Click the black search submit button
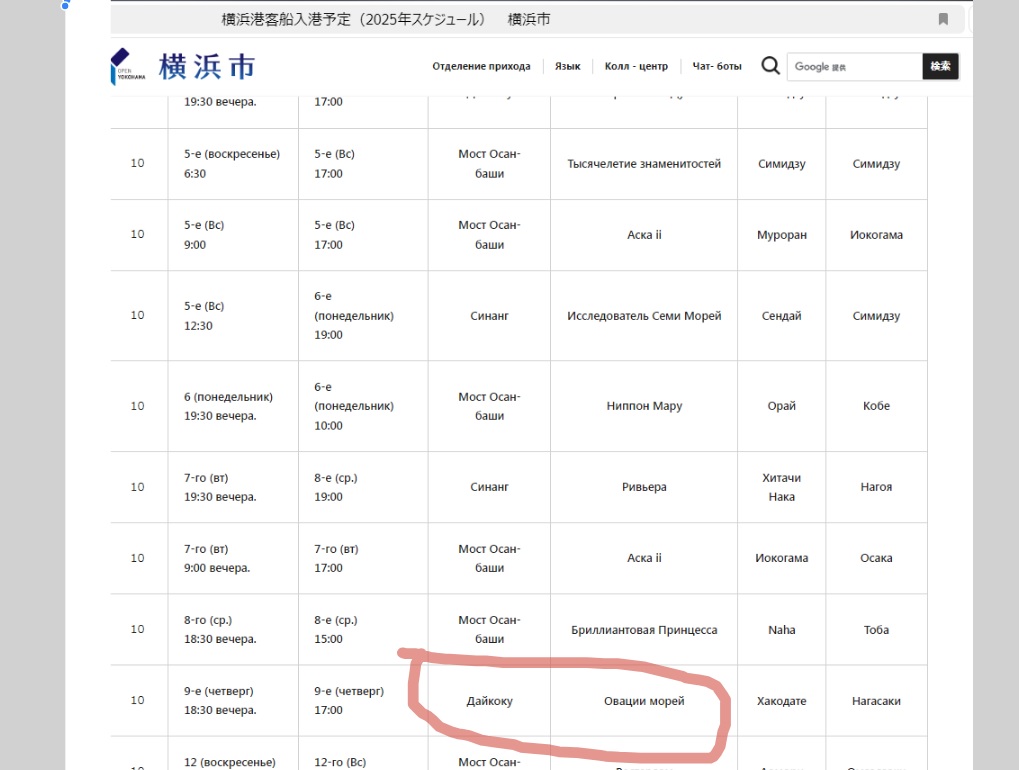 pos(940,66)
